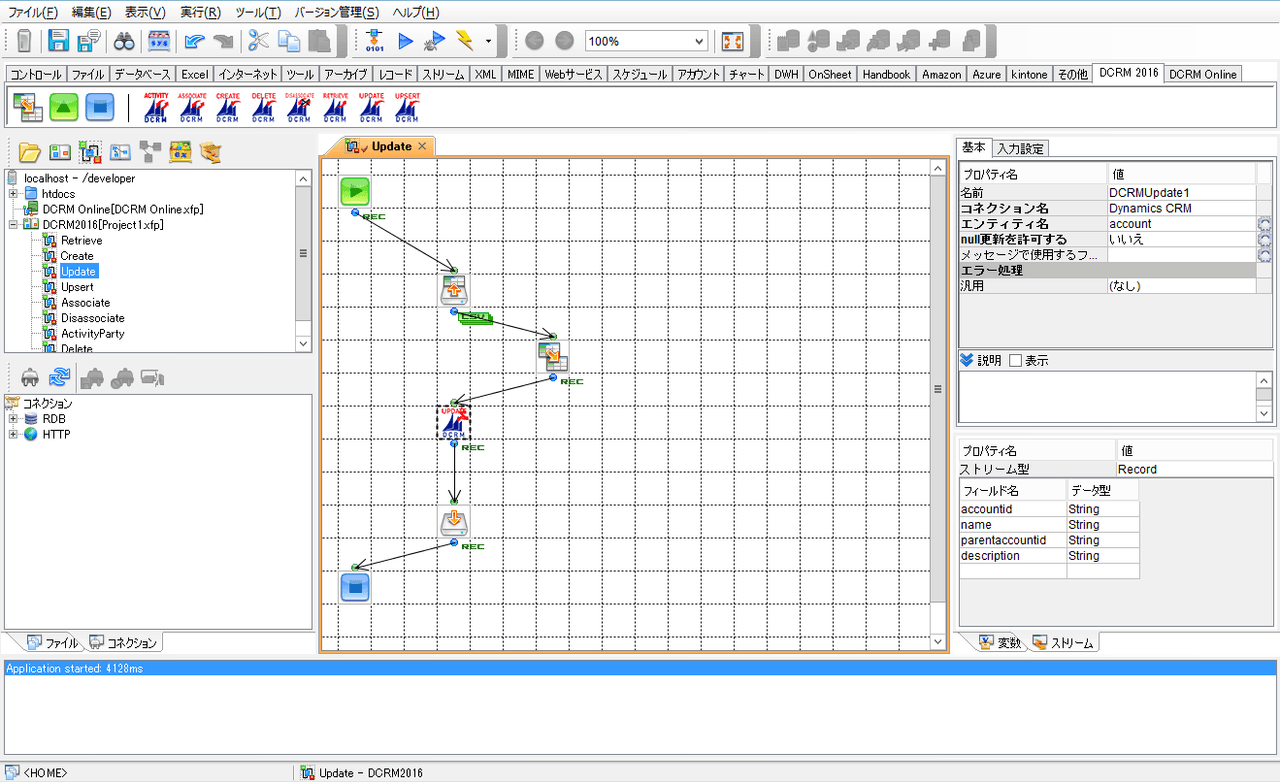Screen dimensions: 1280x782
Task: Switch to the データベース component tab
Action: coord(142,74)
